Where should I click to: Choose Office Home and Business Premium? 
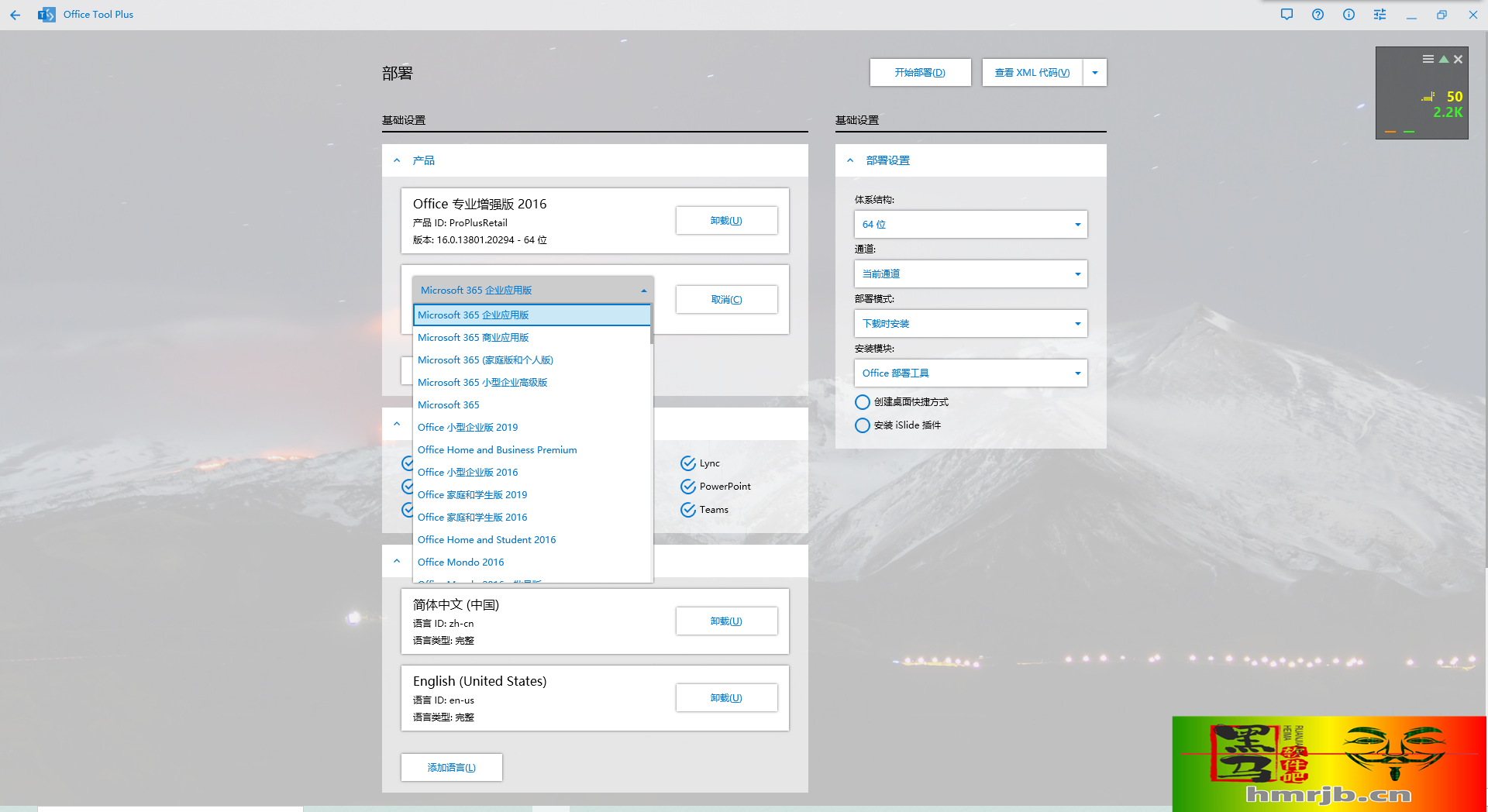click(532, 450)
